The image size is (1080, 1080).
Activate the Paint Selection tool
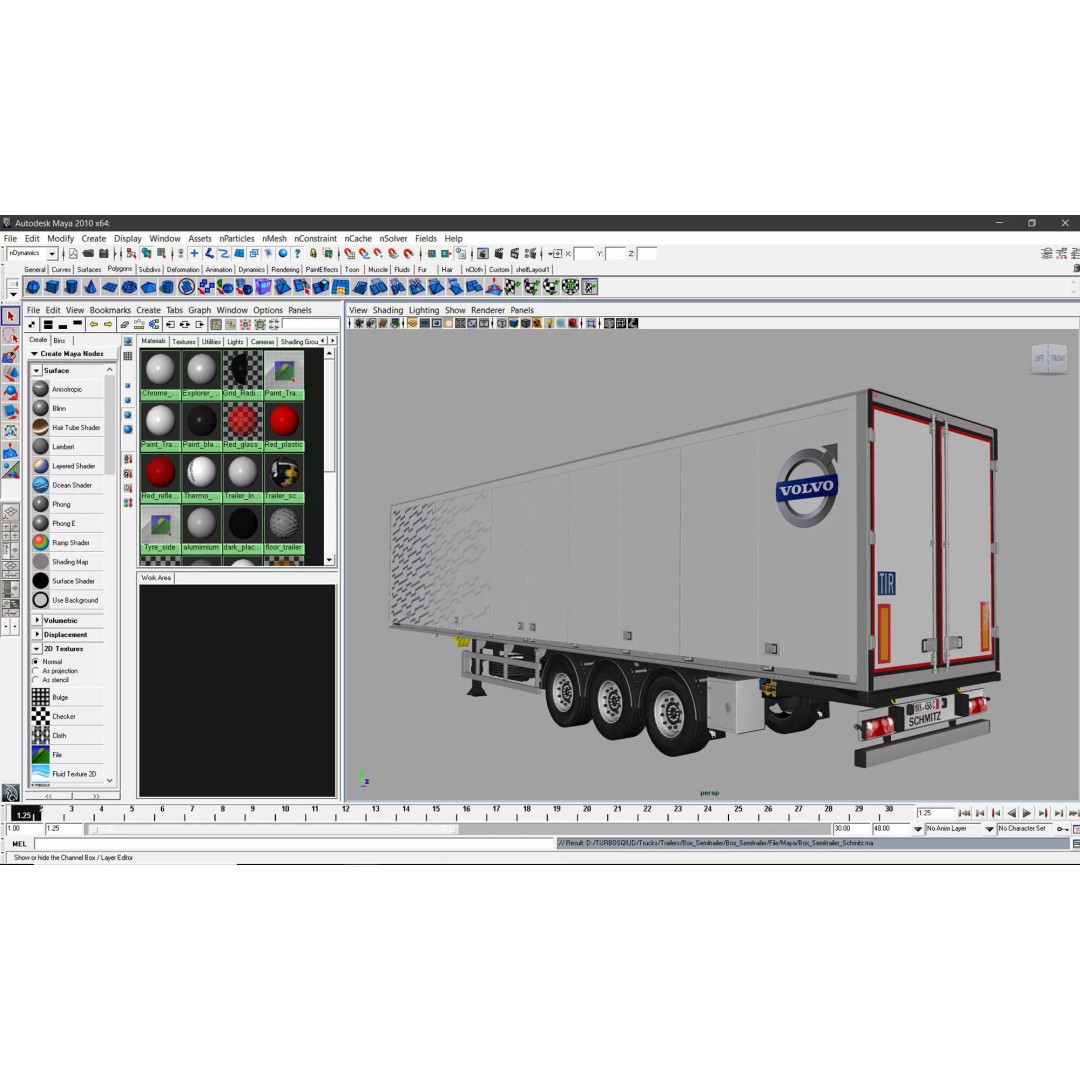coord(10,355)
